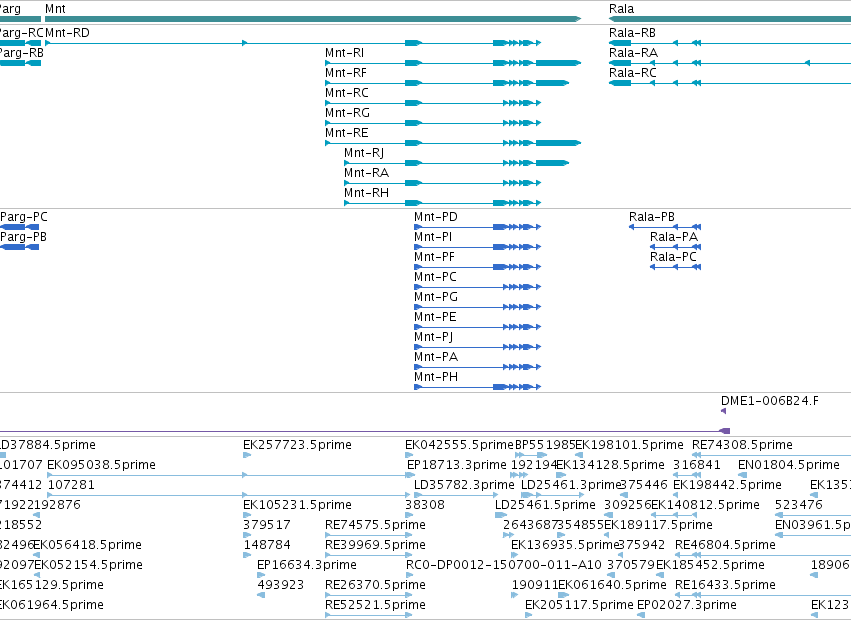Click EST LD25461.3prime label
The image size is (851, 620).
pos(571,485)
